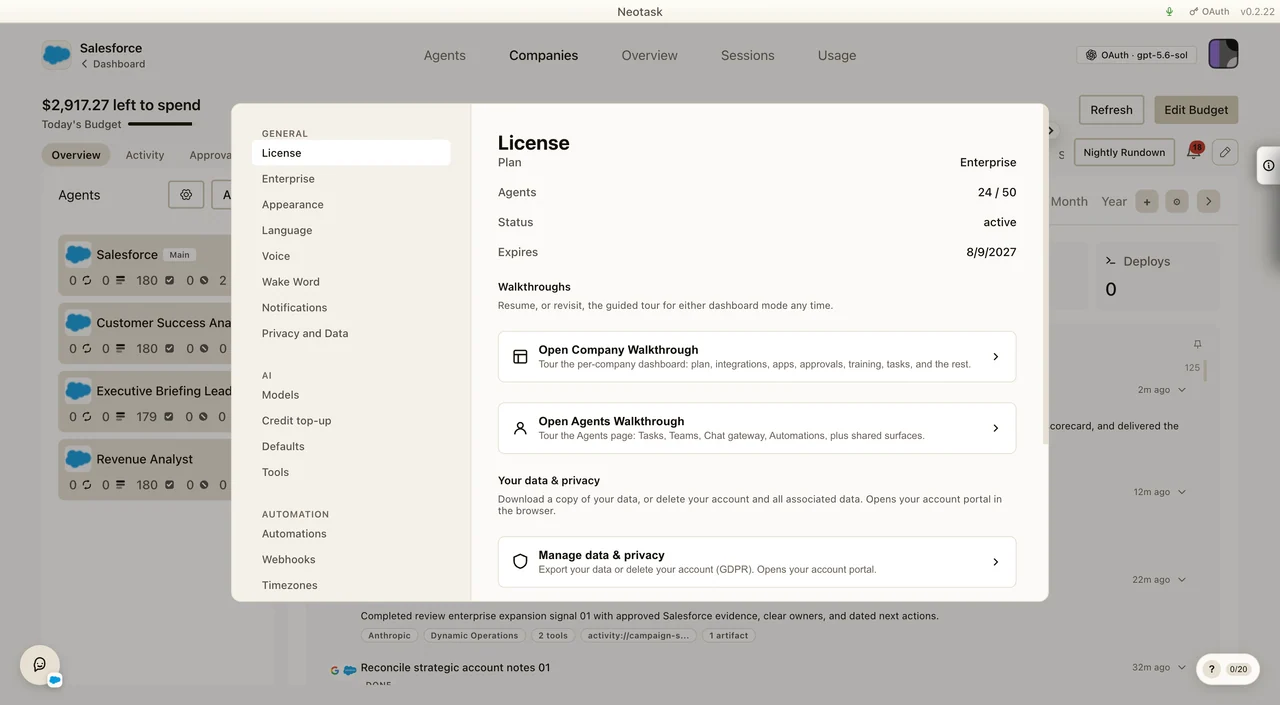
Task: Click the Open Agents Walkthrough person icon
Action: 520,428
